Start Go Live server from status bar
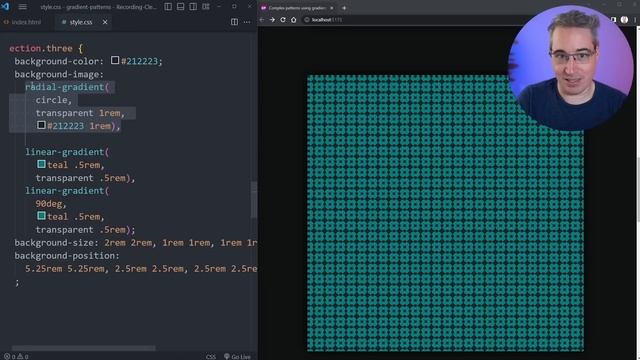Viewport: 640px width, 360px height. pos(237,356)
